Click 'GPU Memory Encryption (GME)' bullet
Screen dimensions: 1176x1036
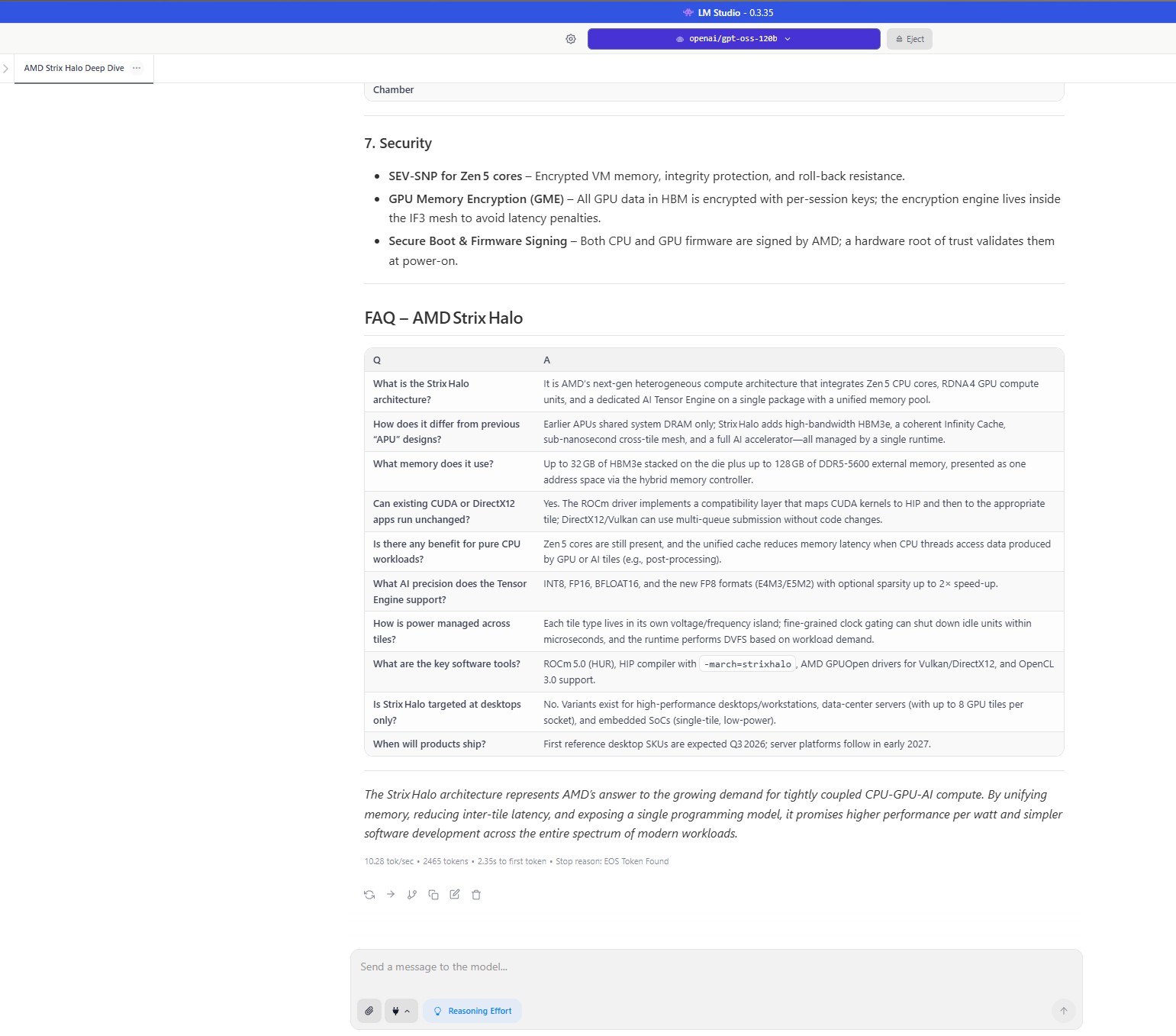[476, 199]
